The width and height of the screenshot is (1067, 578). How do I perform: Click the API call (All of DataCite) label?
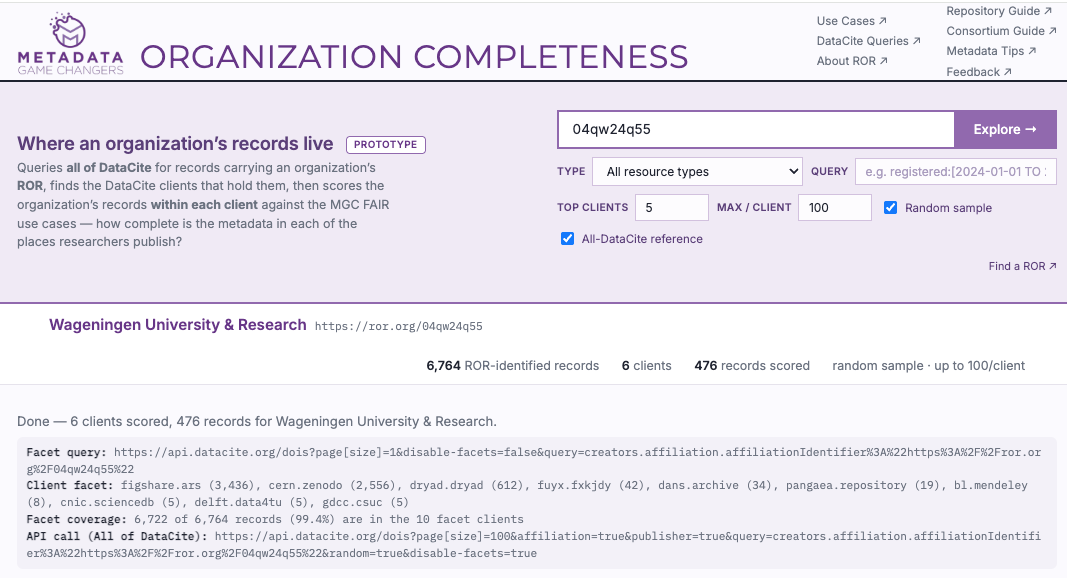click(117, 536)
